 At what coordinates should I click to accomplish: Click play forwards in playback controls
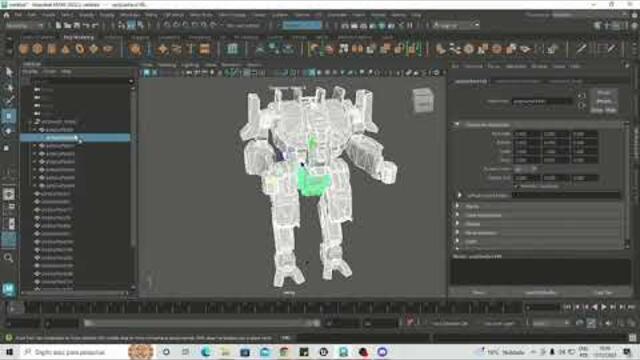pos(604,307)
